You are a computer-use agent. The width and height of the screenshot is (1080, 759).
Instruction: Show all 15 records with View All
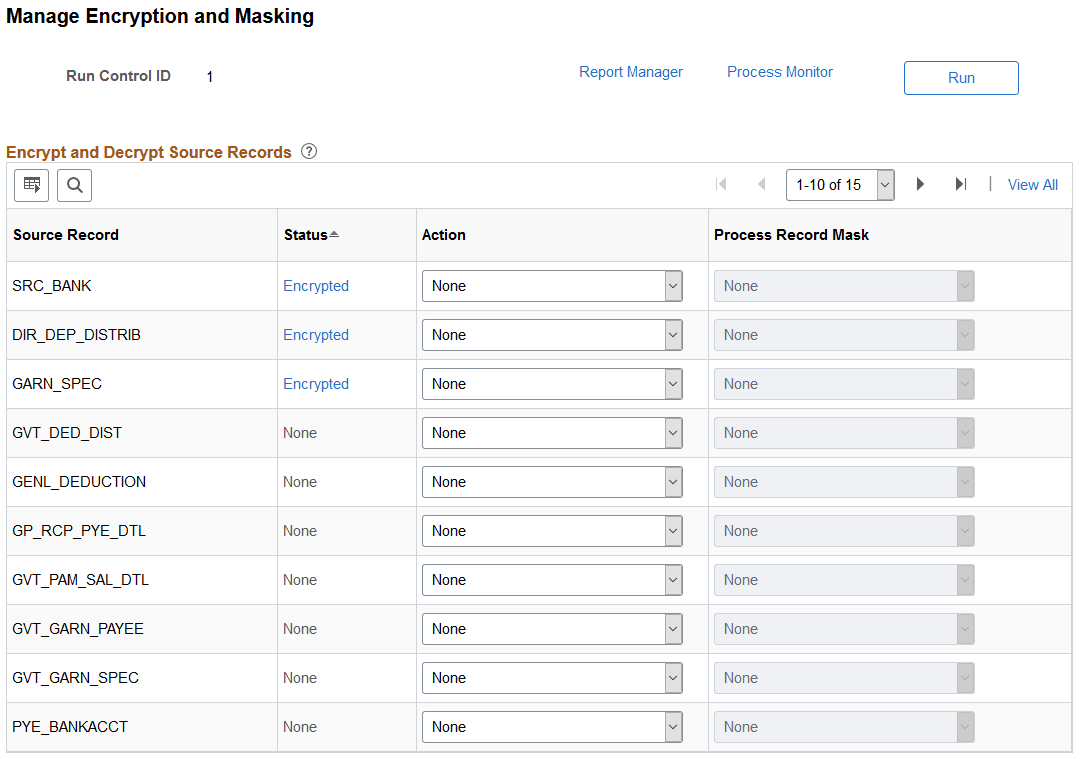click(x=1032, y=184)
